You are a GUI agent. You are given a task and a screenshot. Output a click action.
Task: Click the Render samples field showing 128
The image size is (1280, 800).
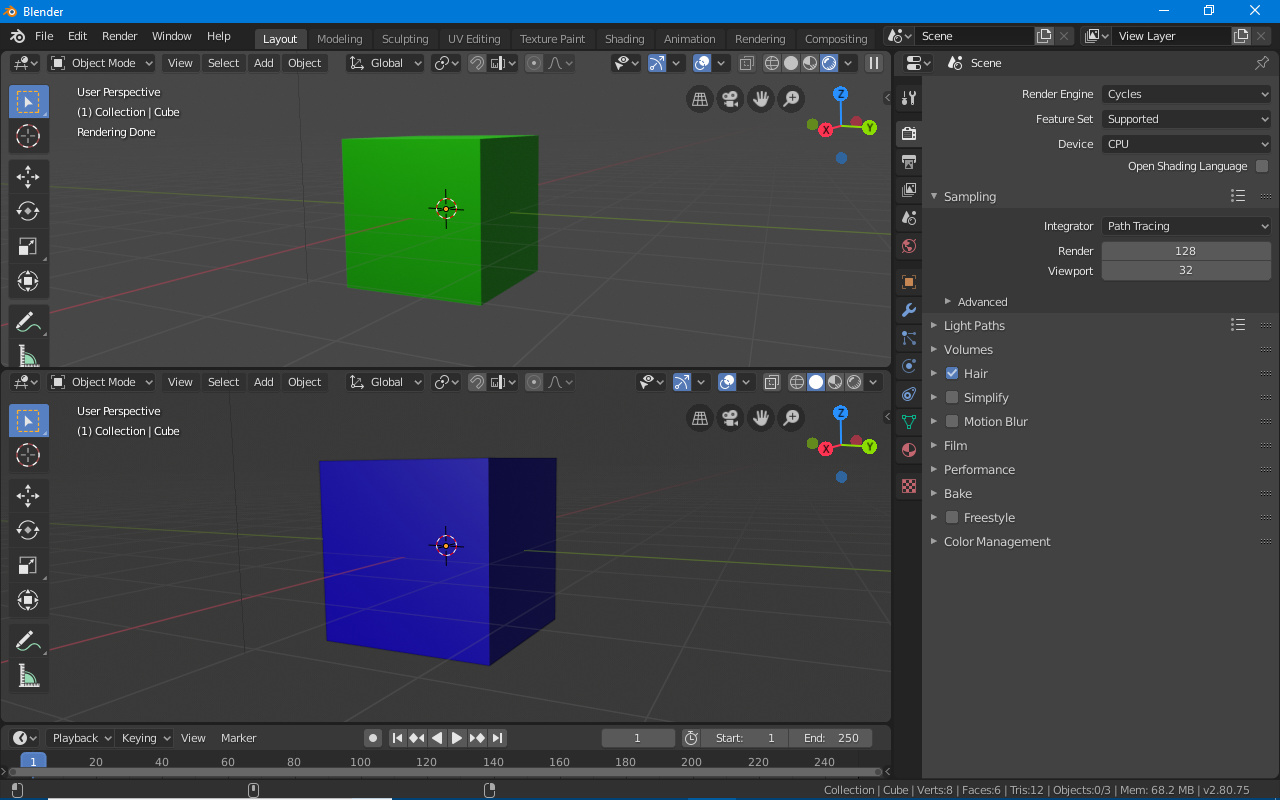(x=1186, y=251)
